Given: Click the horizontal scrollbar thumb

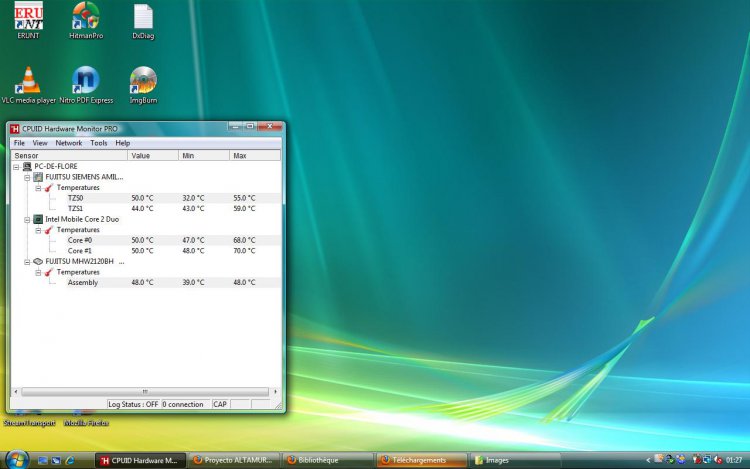Looking at the screenshot, I should pyautogui.click(x=145, y=392).
